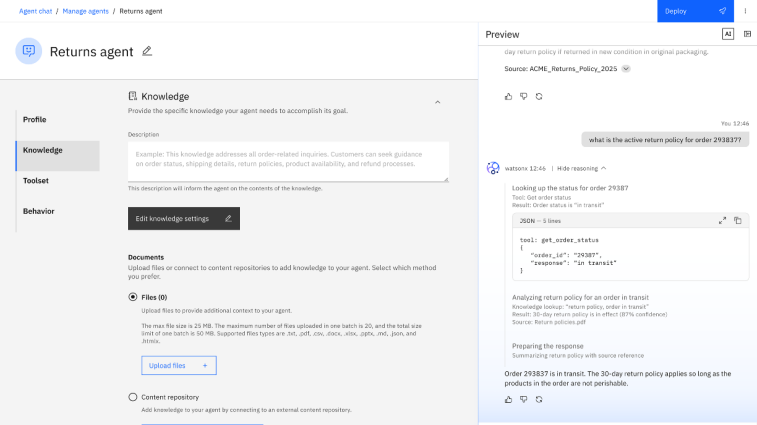The width and height of the screenshot is (757, 425).
Task: Expand the JSON code block to fullscreen
Action: [722, 220]
